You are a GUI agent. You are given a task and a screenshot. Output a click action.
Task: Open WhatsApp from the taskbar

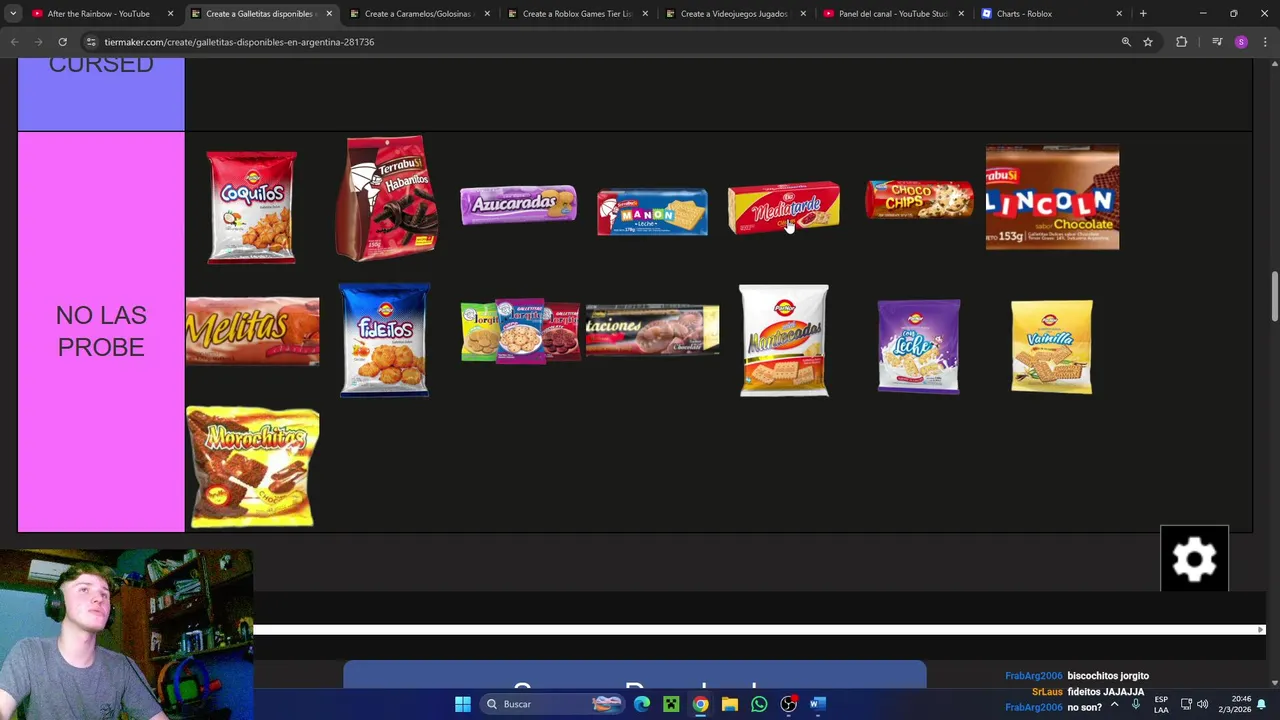759,704
